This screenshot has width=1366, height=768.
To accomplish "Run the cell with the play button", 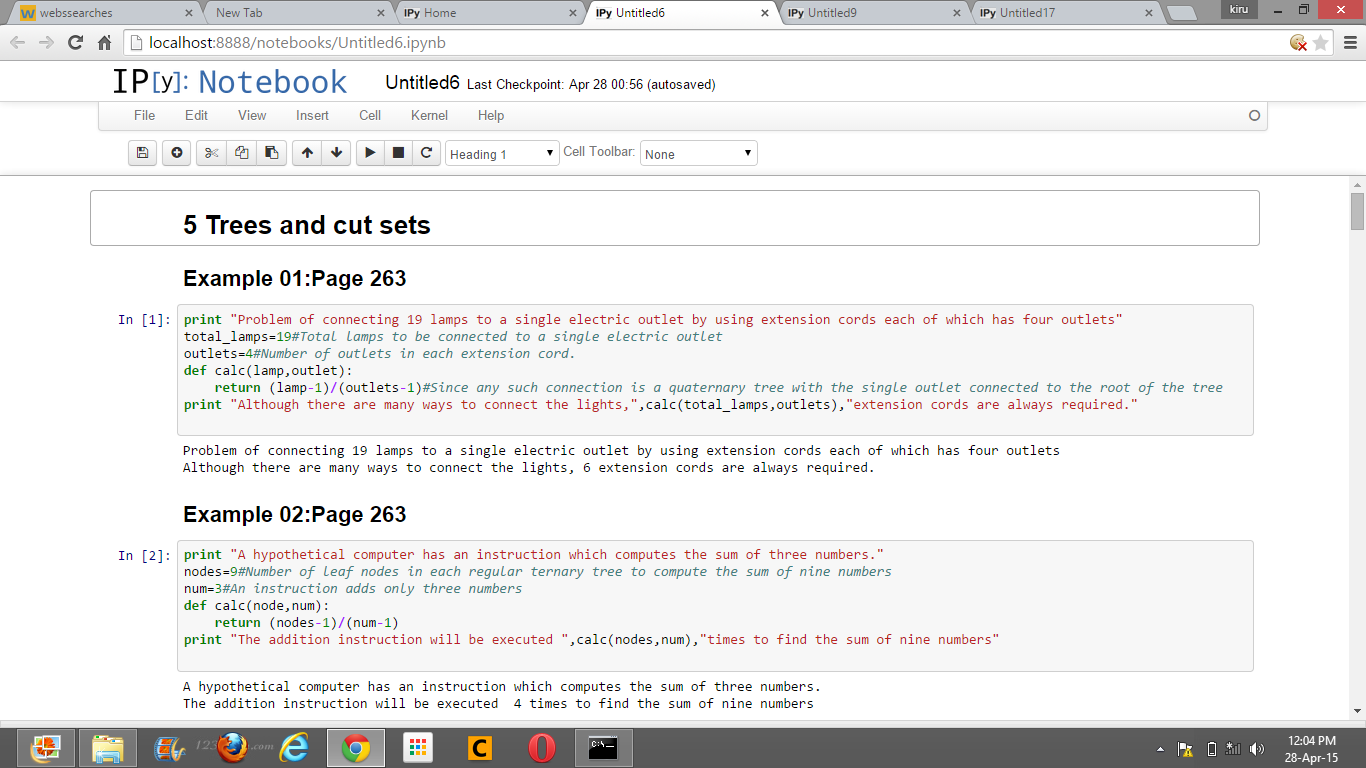I will click(370, 153).
